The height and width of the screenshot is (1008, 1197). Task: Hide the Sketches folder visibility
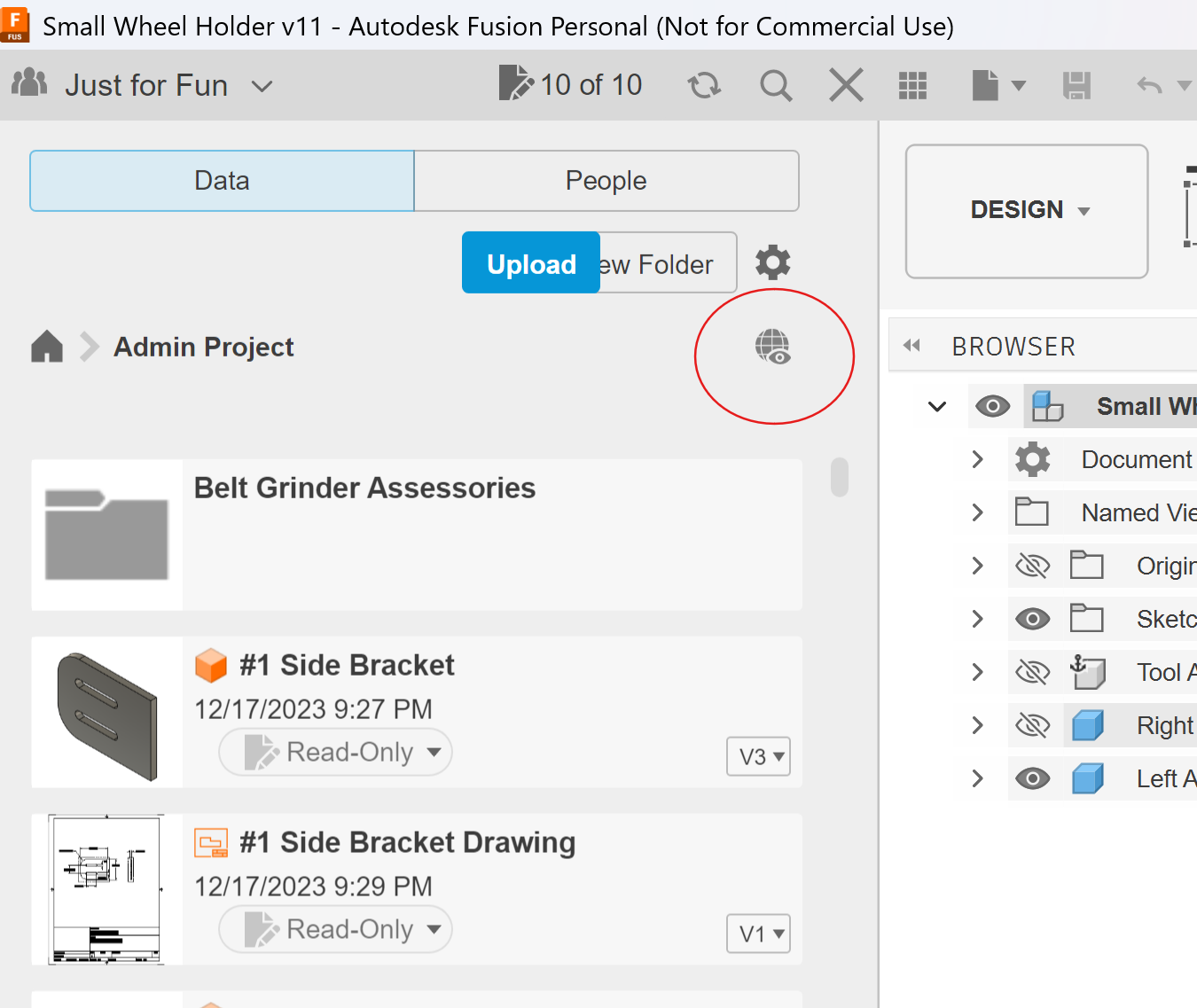click(1032, 619)
